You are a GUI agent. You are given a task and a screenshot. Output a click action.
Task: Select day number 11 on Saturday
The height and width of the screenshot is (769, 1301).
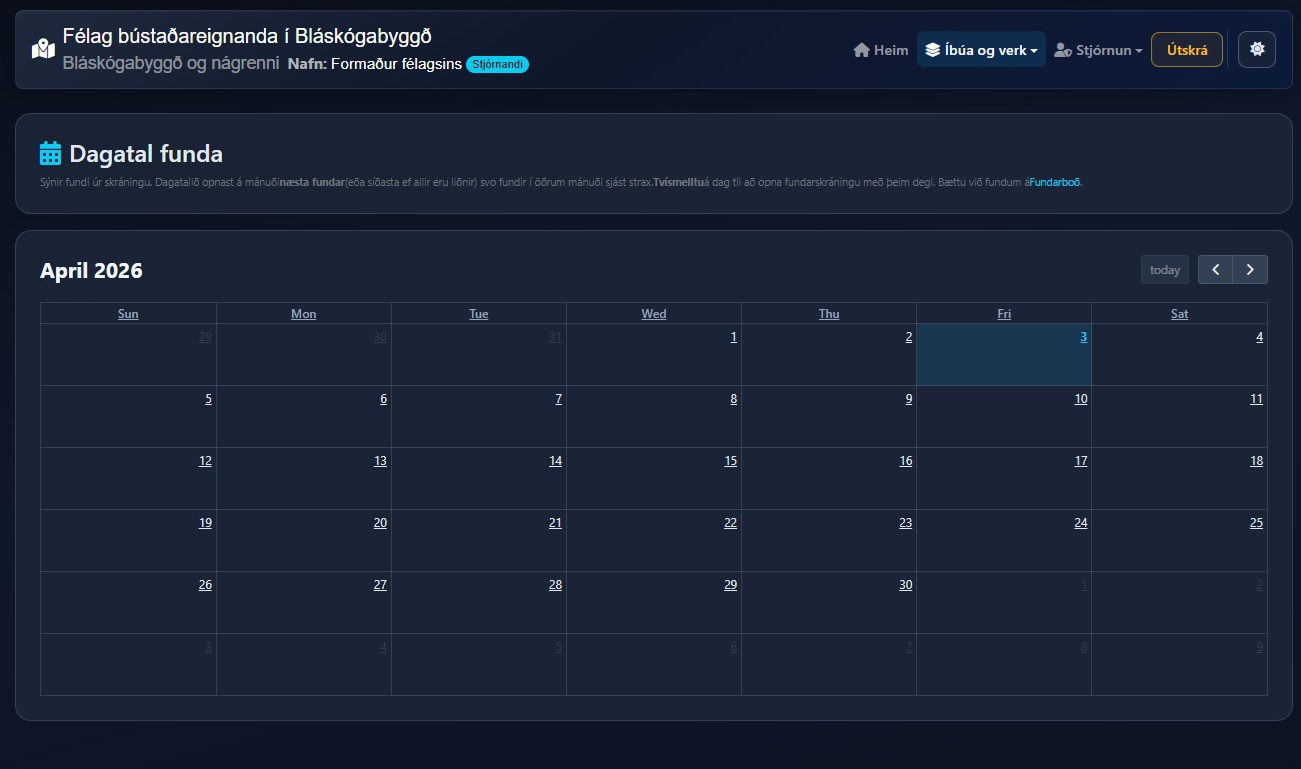pos(1256,399)
